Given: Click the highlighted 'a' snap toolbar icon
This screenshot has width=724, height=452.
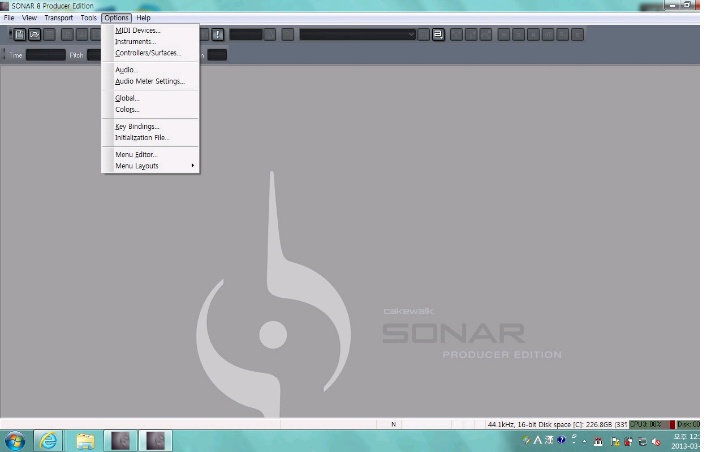Looking at the screenshot, I should tap(438, 35).
